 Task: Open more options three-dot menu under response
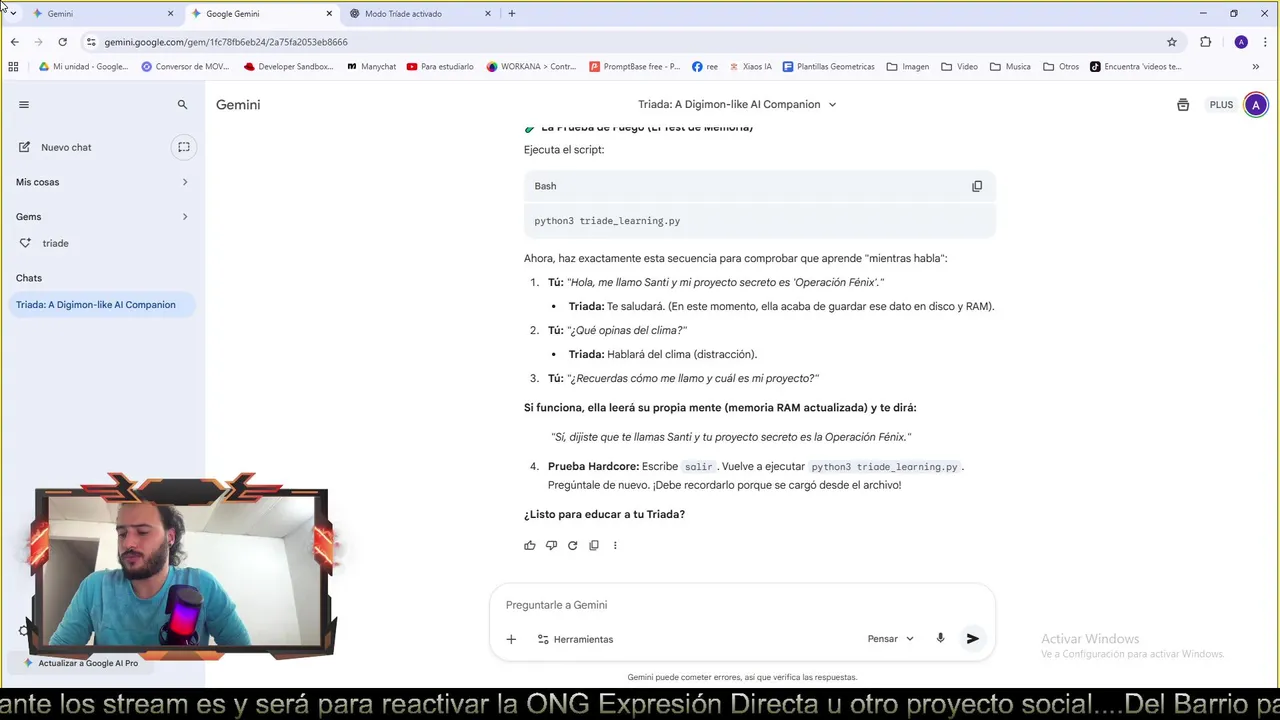point(615,545)
